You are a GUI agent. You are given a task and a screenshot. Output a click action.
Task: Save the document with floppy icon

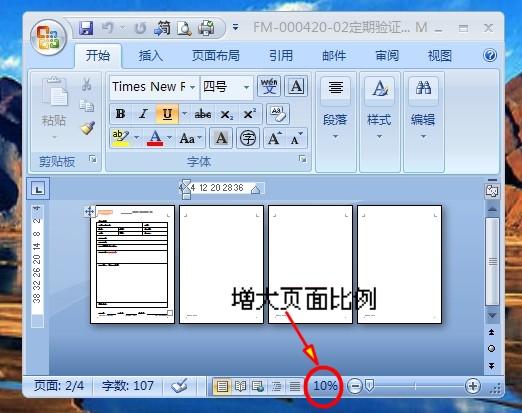tap(86, 28)
